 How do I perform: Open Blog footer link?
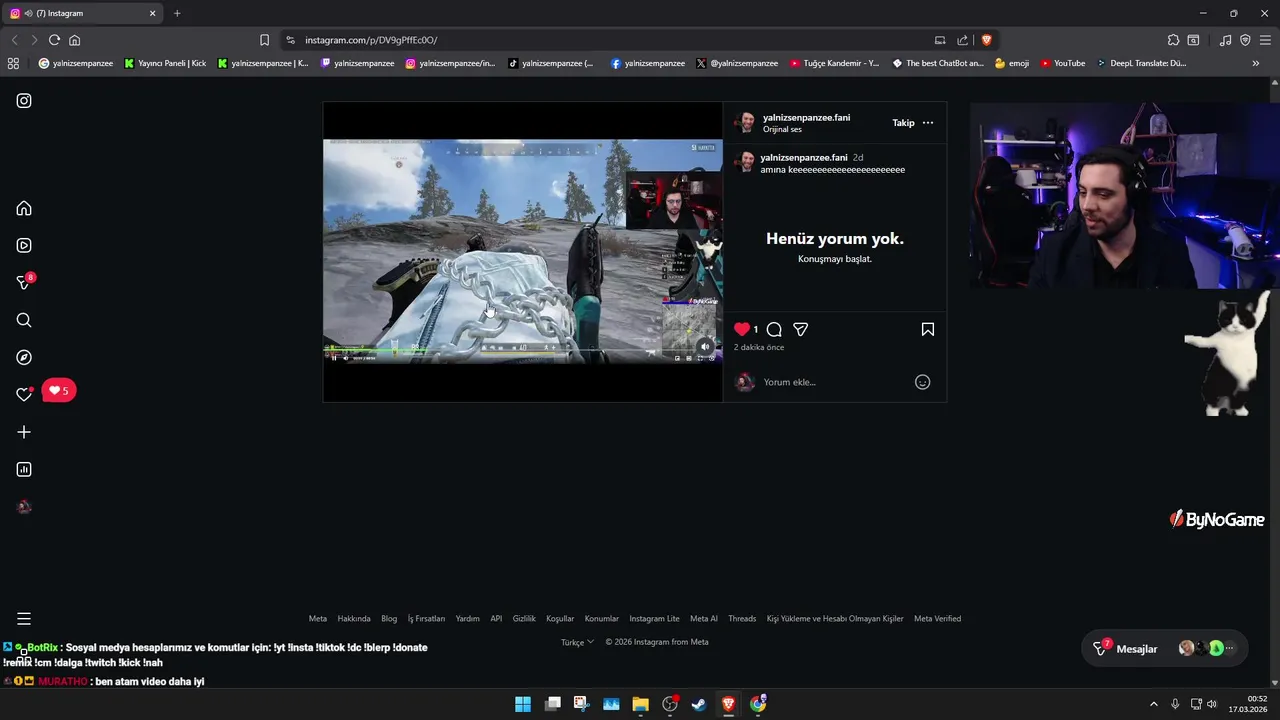click(389, 619)
